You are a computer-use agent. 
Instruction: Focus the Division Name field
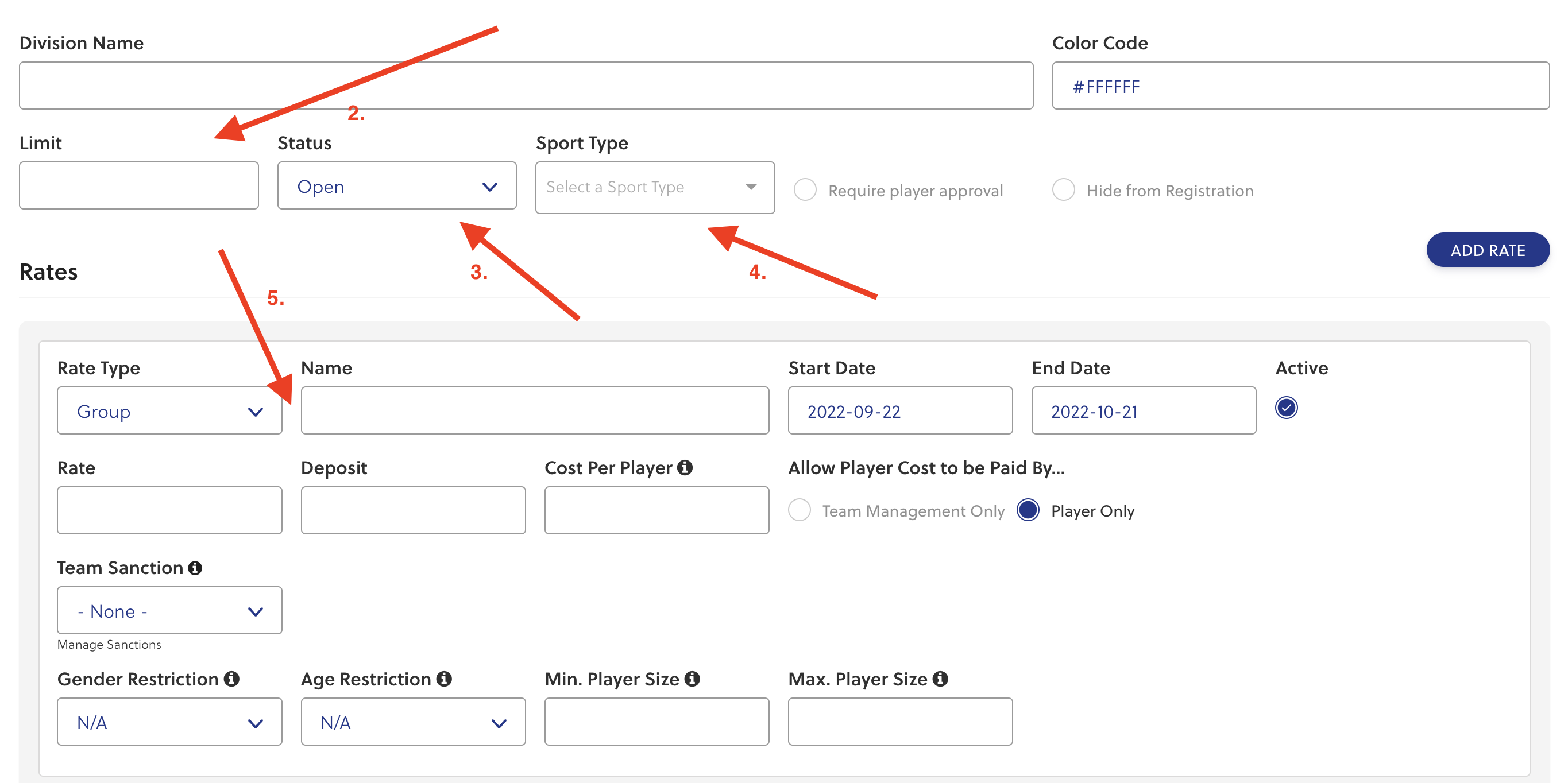click(x=526, y=86)
